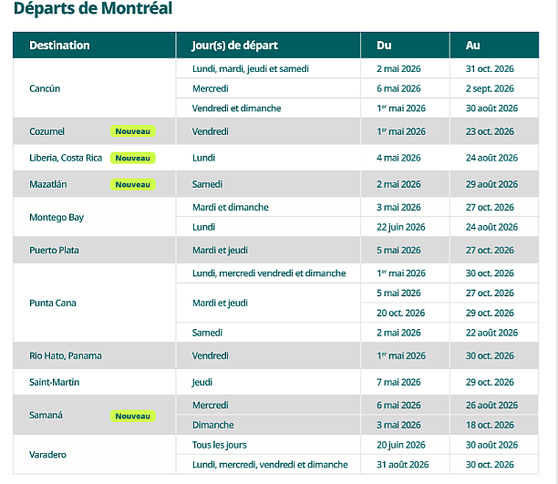Click the '20 juin 2026' start date

point(401,445)
